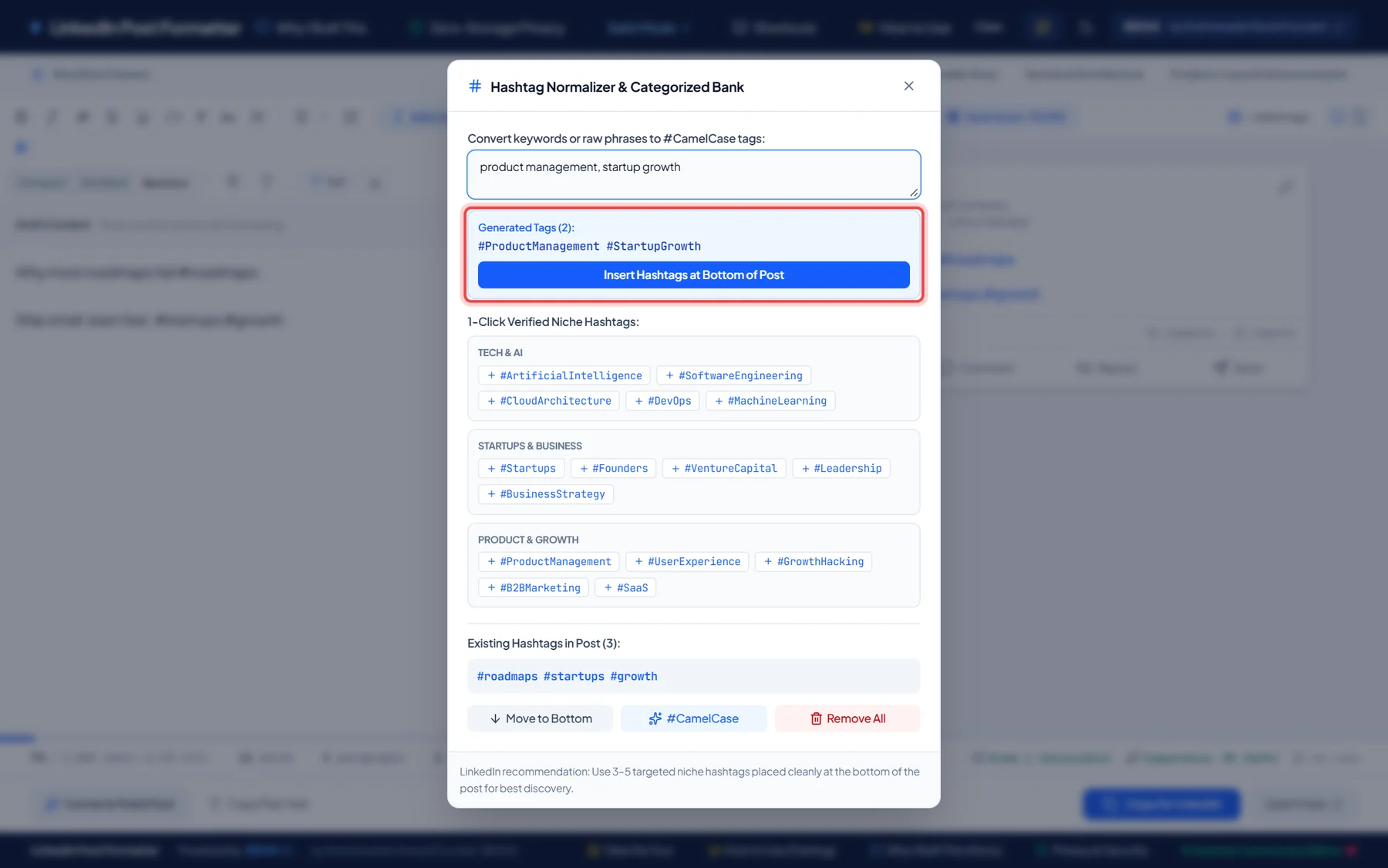Click the #growth existing hashtag text
This screenshot has height=868, width=1388.
coord(634,676)
